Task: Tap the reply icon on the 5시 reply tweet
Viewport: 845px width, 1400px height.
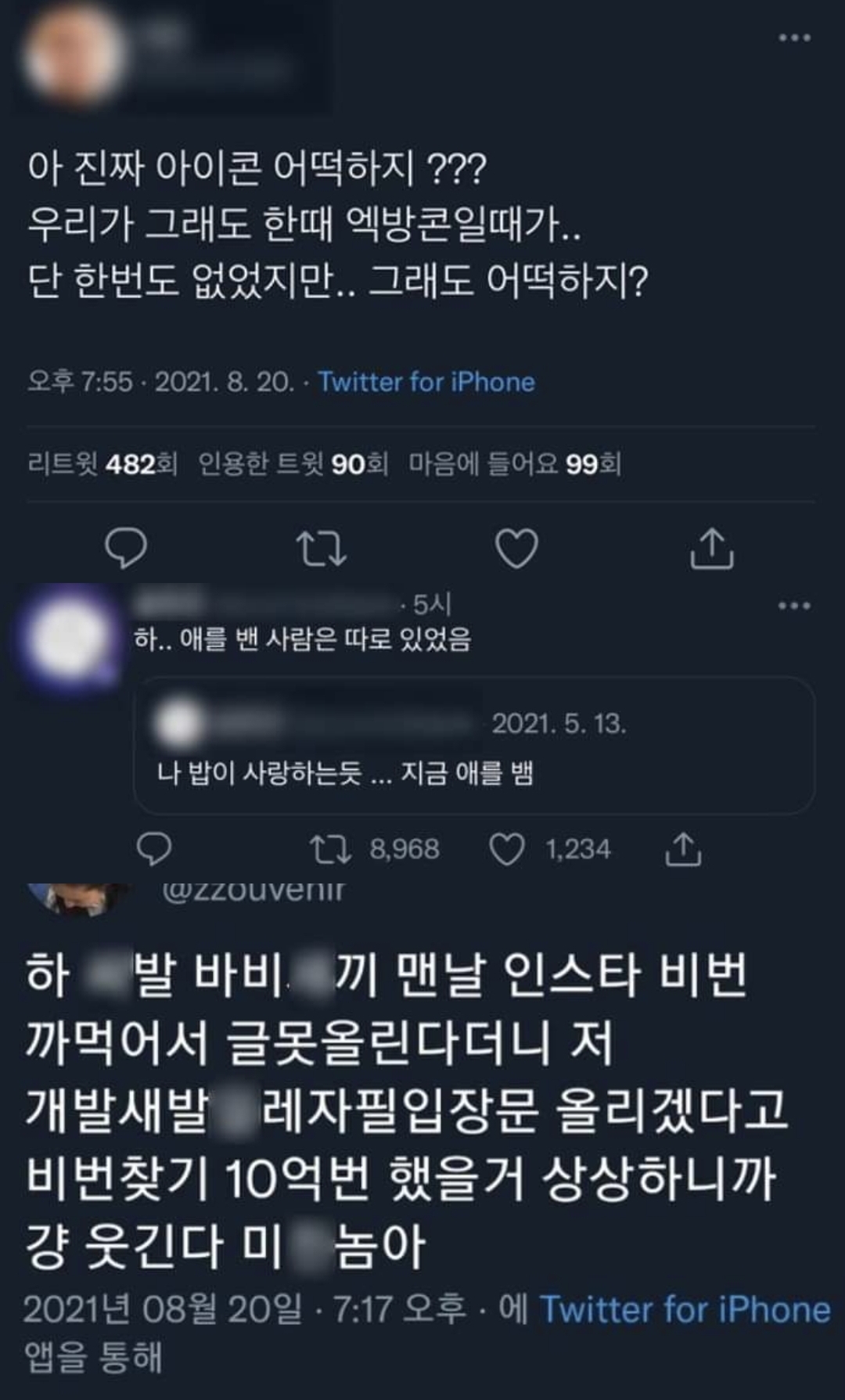Action: (x=154, y=849)
